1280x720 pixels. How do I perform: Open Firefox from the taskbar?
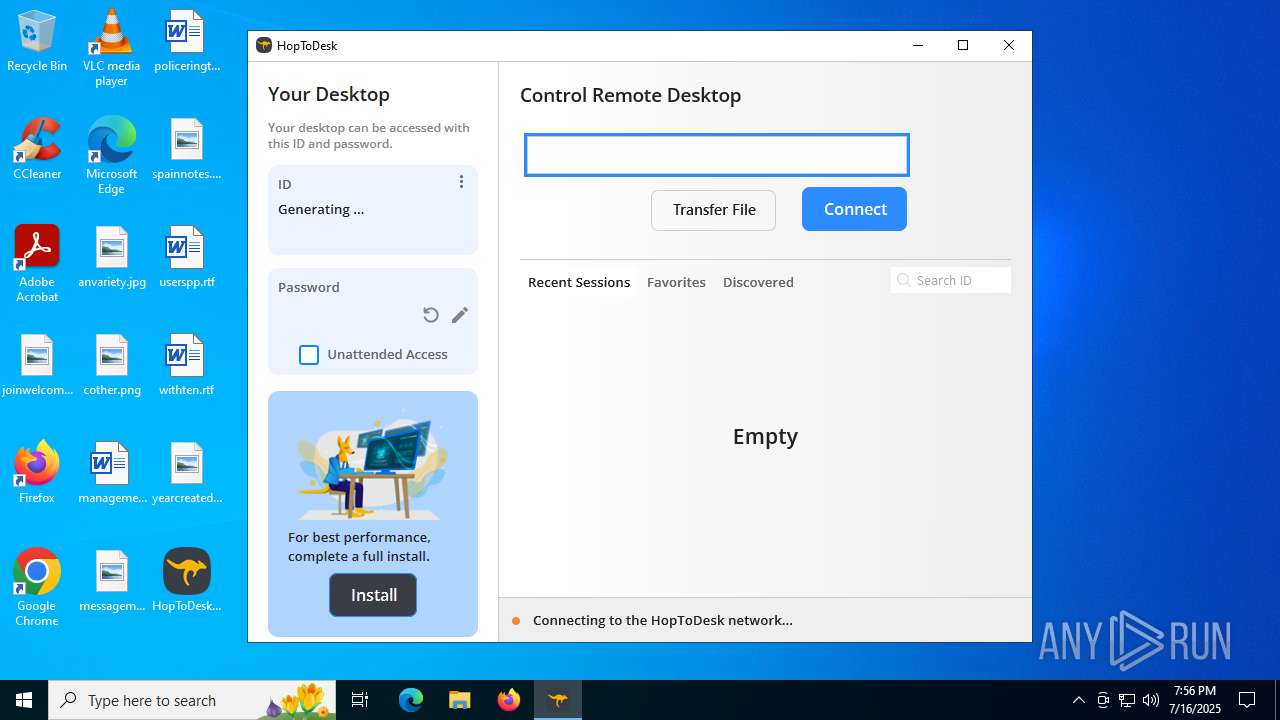[x=509, y=700]
